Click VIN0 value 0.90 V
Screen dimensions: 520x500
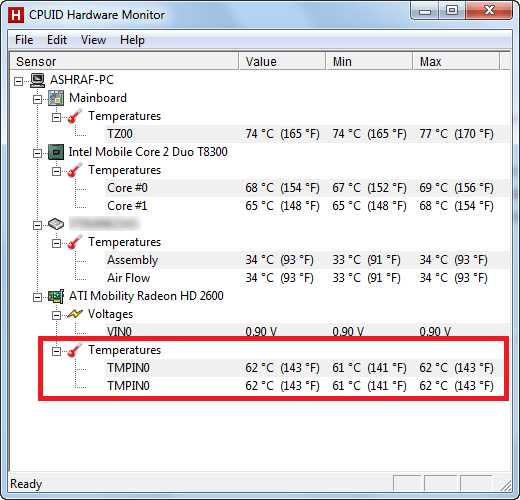tap(261, 332)
